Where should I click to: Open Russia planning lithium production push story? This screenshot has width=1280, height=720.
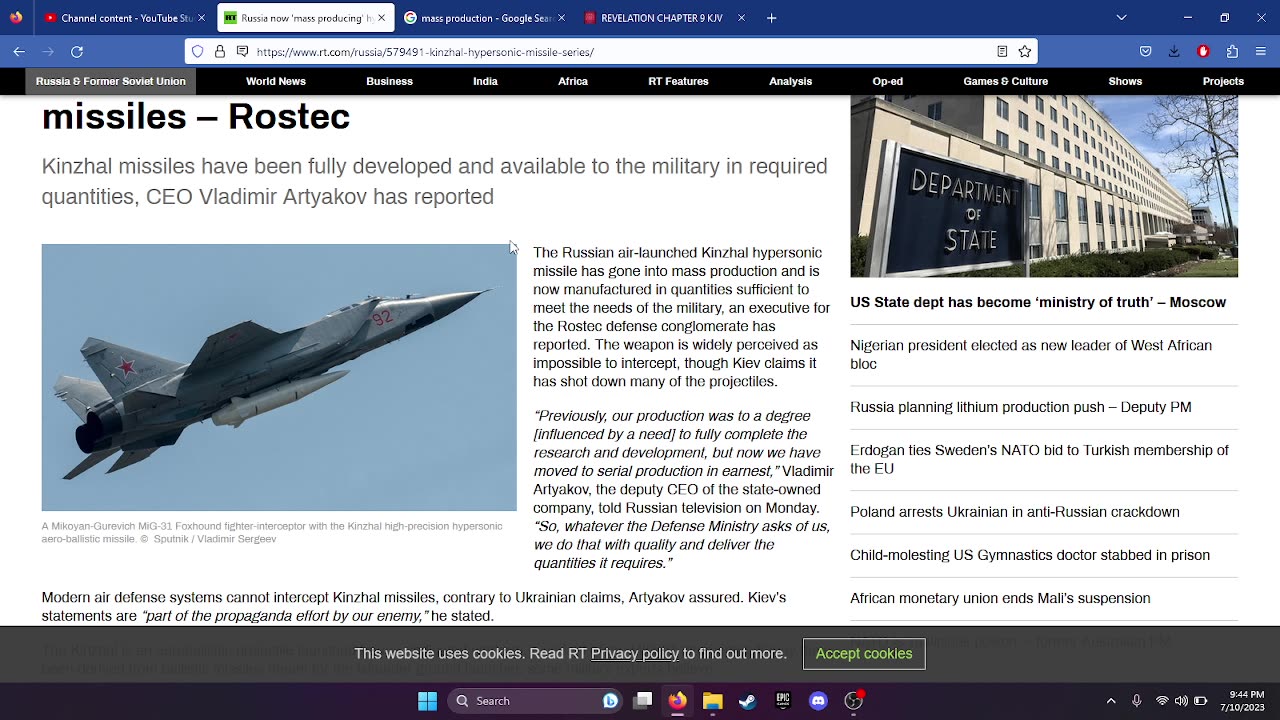[1020, 407]
